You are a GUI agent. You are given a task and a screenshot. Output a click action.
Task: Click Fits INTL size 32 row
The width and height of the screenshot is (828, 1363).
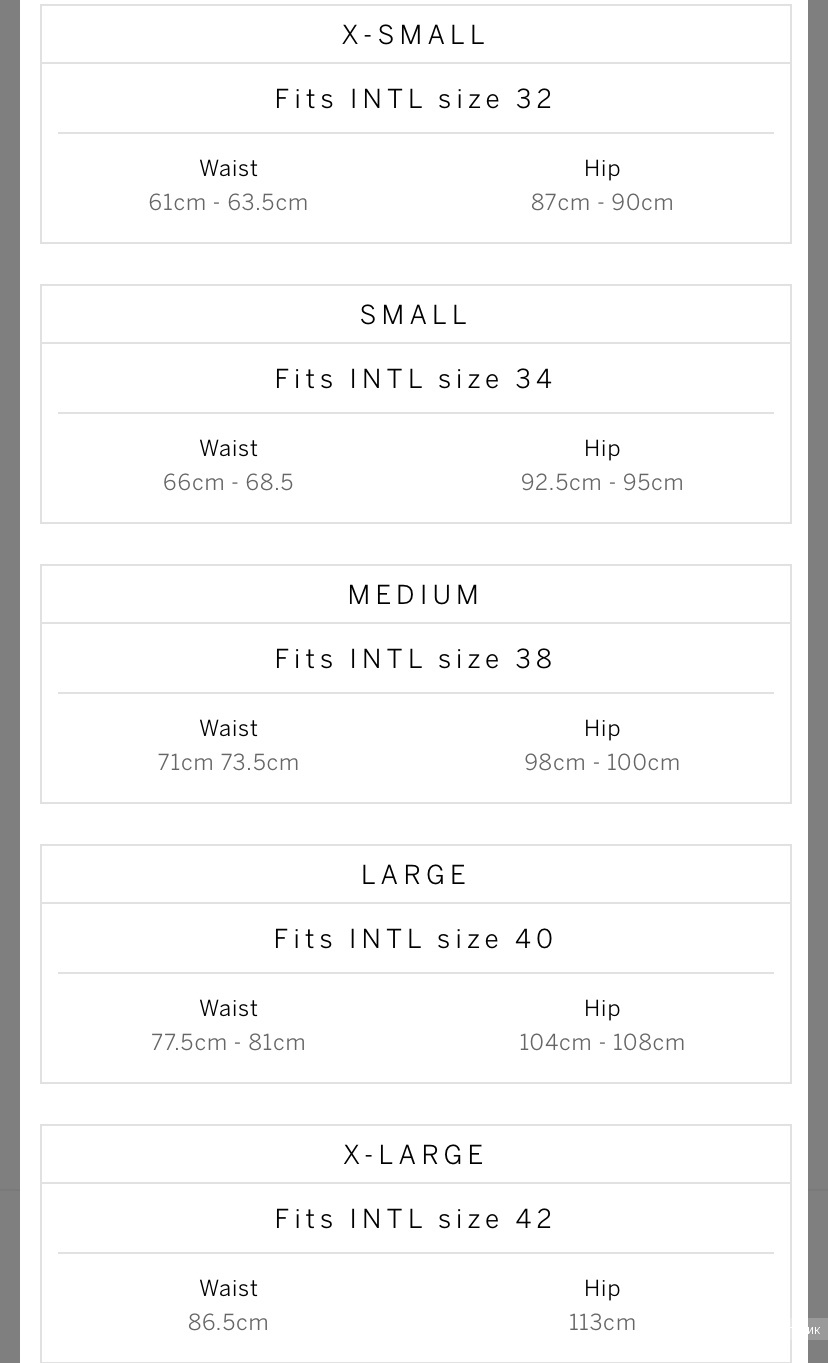click(x=415, y=99)
